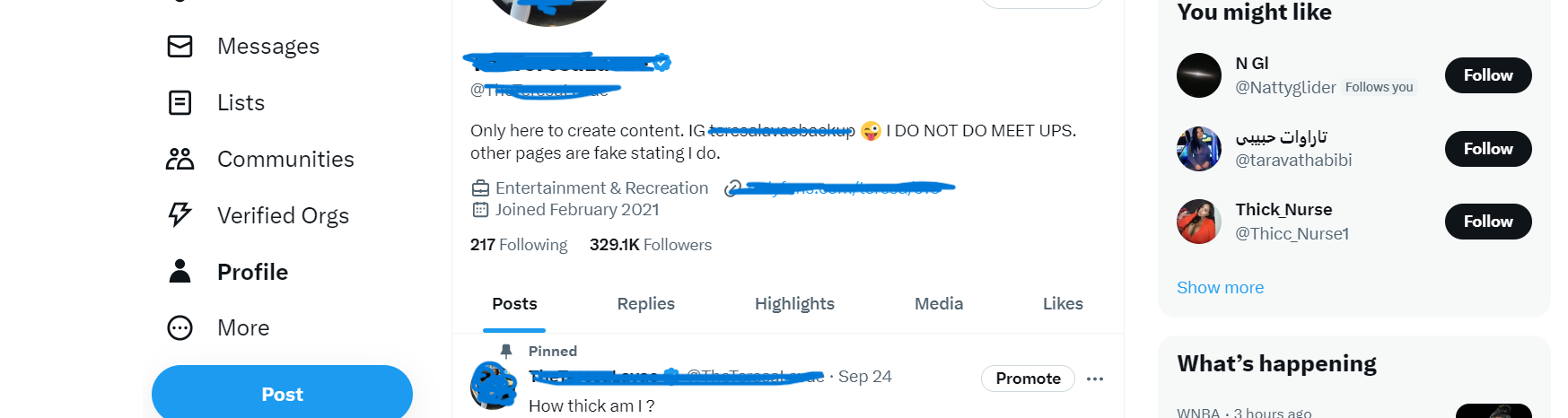Switch to the Replies tab
1568x418 pixels.
click(645, 304)
